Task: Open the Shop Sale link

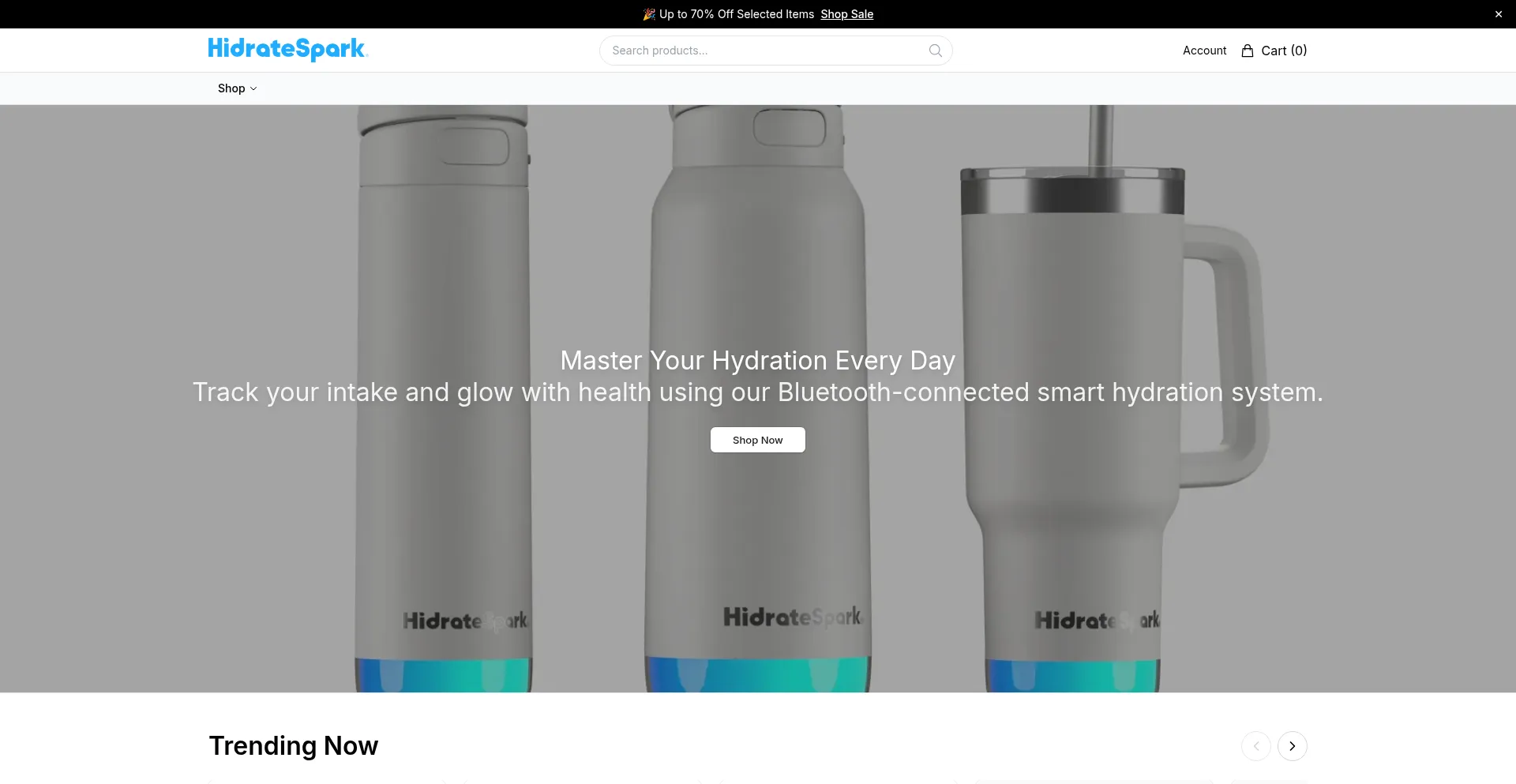Action: point(846,14)
